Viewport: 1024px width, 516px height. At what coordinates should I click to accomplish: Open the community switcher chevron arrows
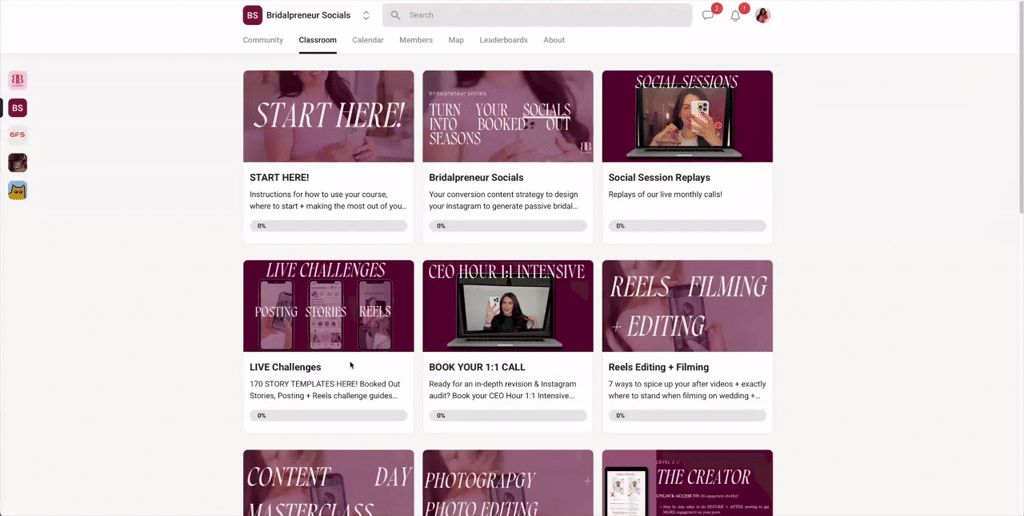pos(366,15)
